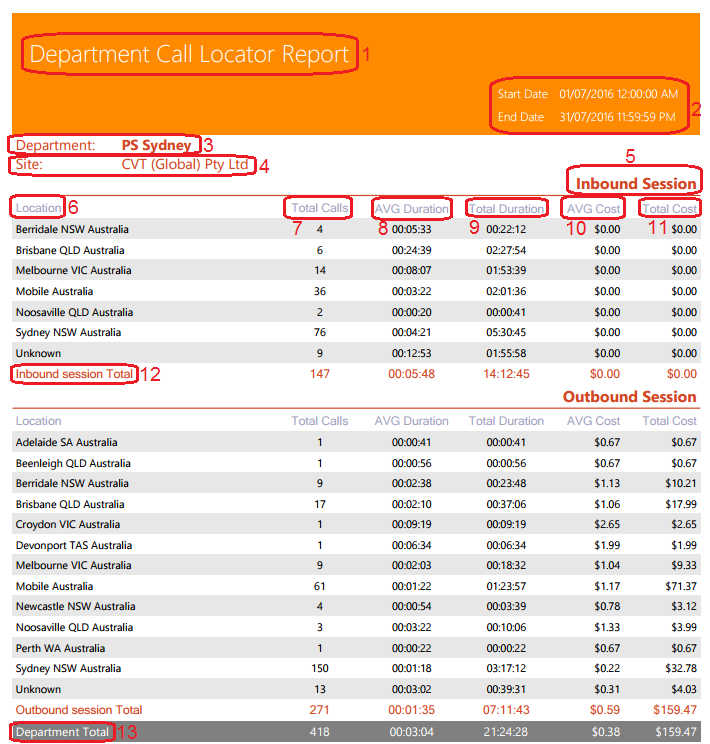The width and height of the screenshot is (710, 744).
Task: Click the PS Sydney department name
Action: click(156, 145)
